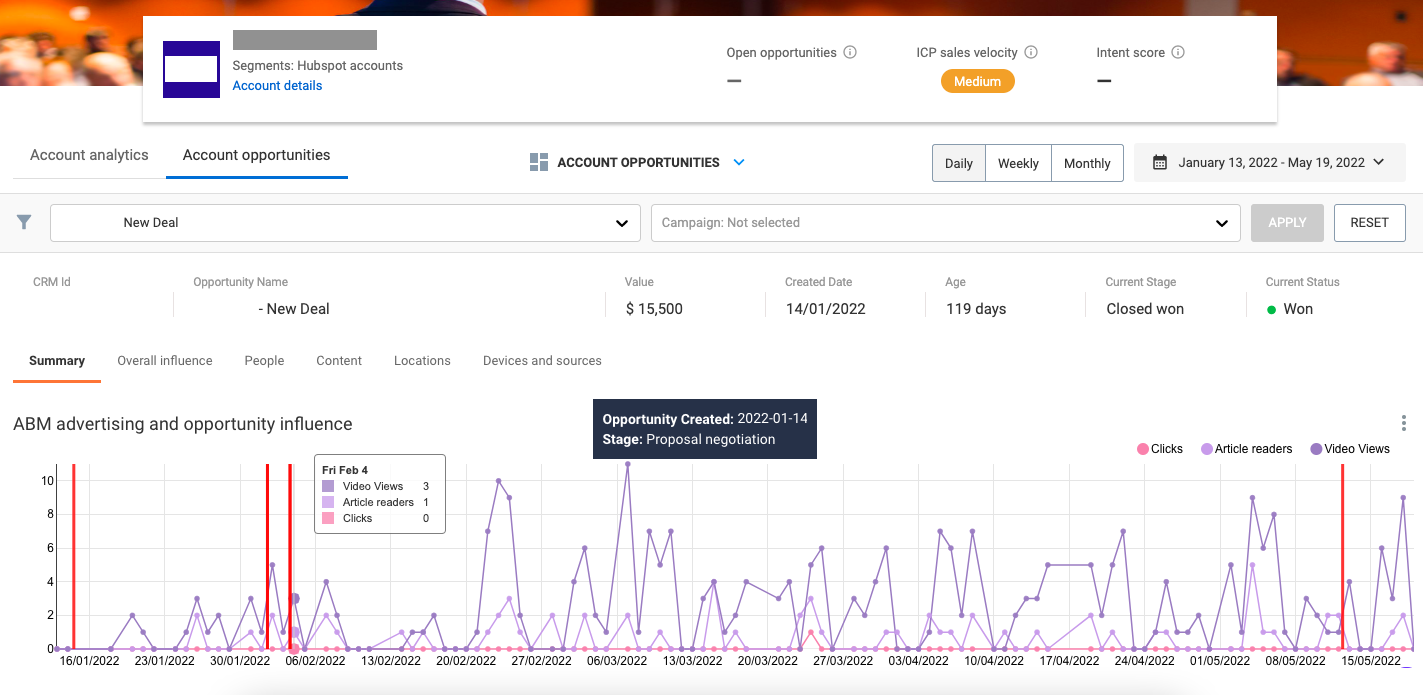The height and width of the screenshot is (695, 1423).
Task: Show info for ICP sales velocity
Action: pos(1031,52)
